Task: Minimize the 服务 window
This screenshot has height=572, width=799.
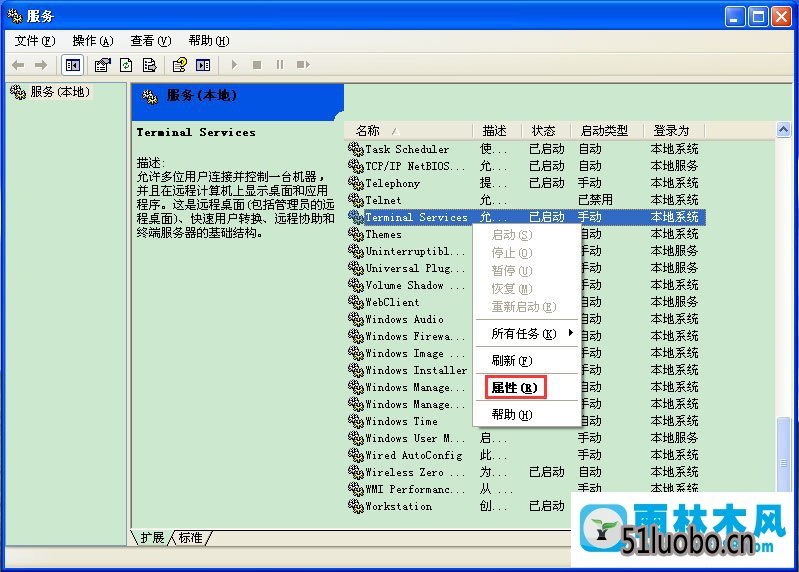Action: (x=735, y=17)
